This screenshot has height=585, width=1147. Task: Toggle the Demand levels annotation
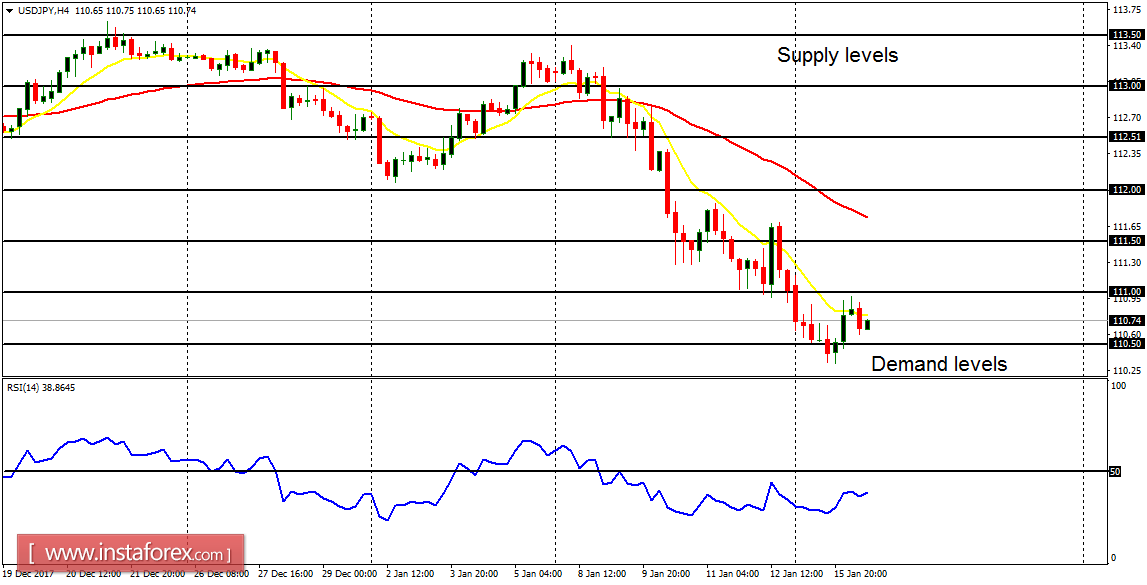pyautogui.click(x=938, y=364)
